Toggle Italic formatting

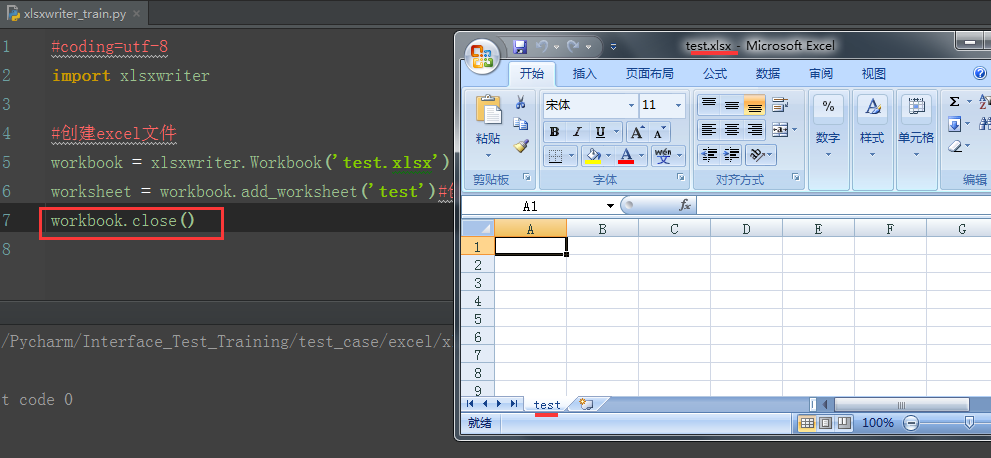577,132
